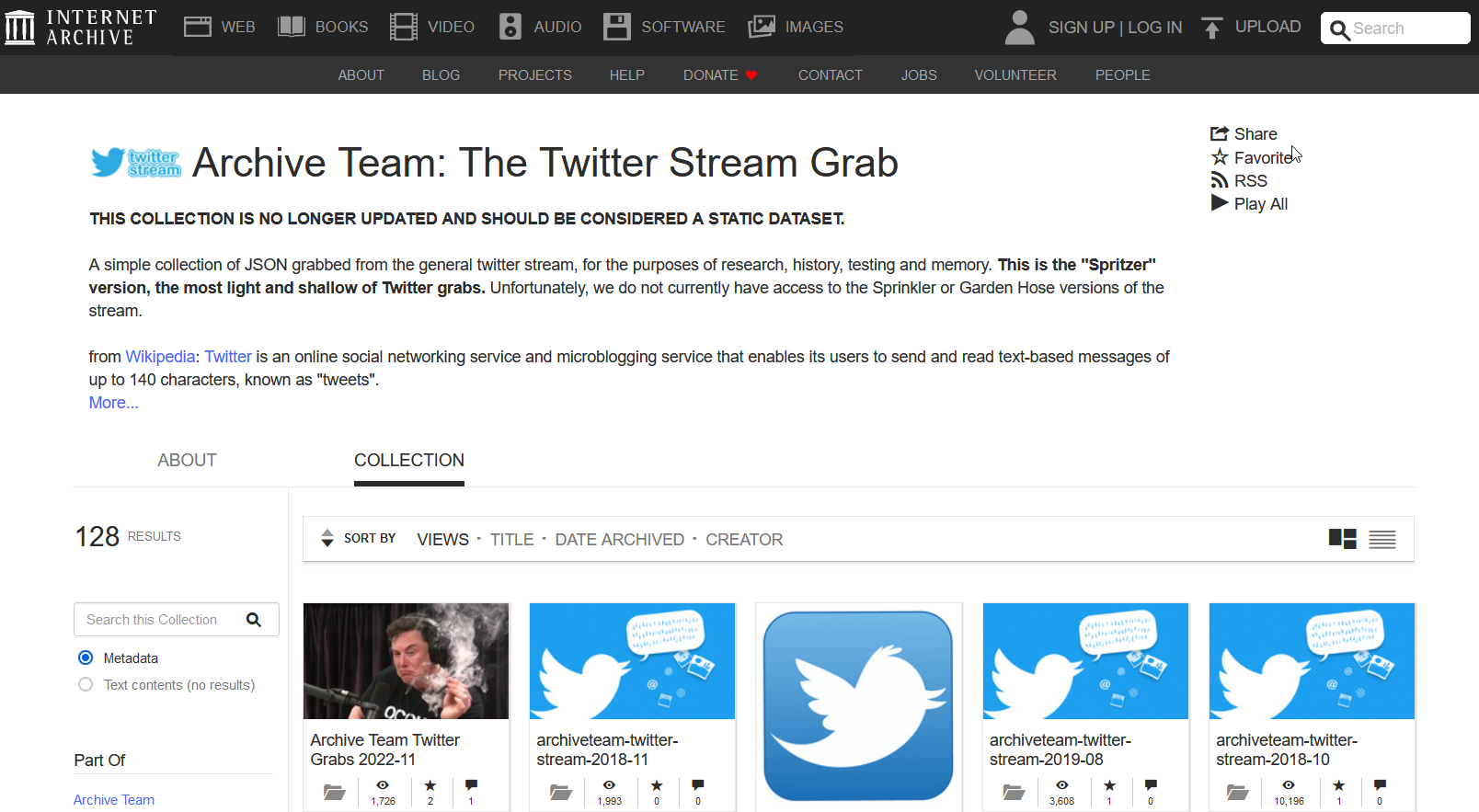Open the Volunteer menu item
This screenshot has height=812, width=1479.
1015,75
